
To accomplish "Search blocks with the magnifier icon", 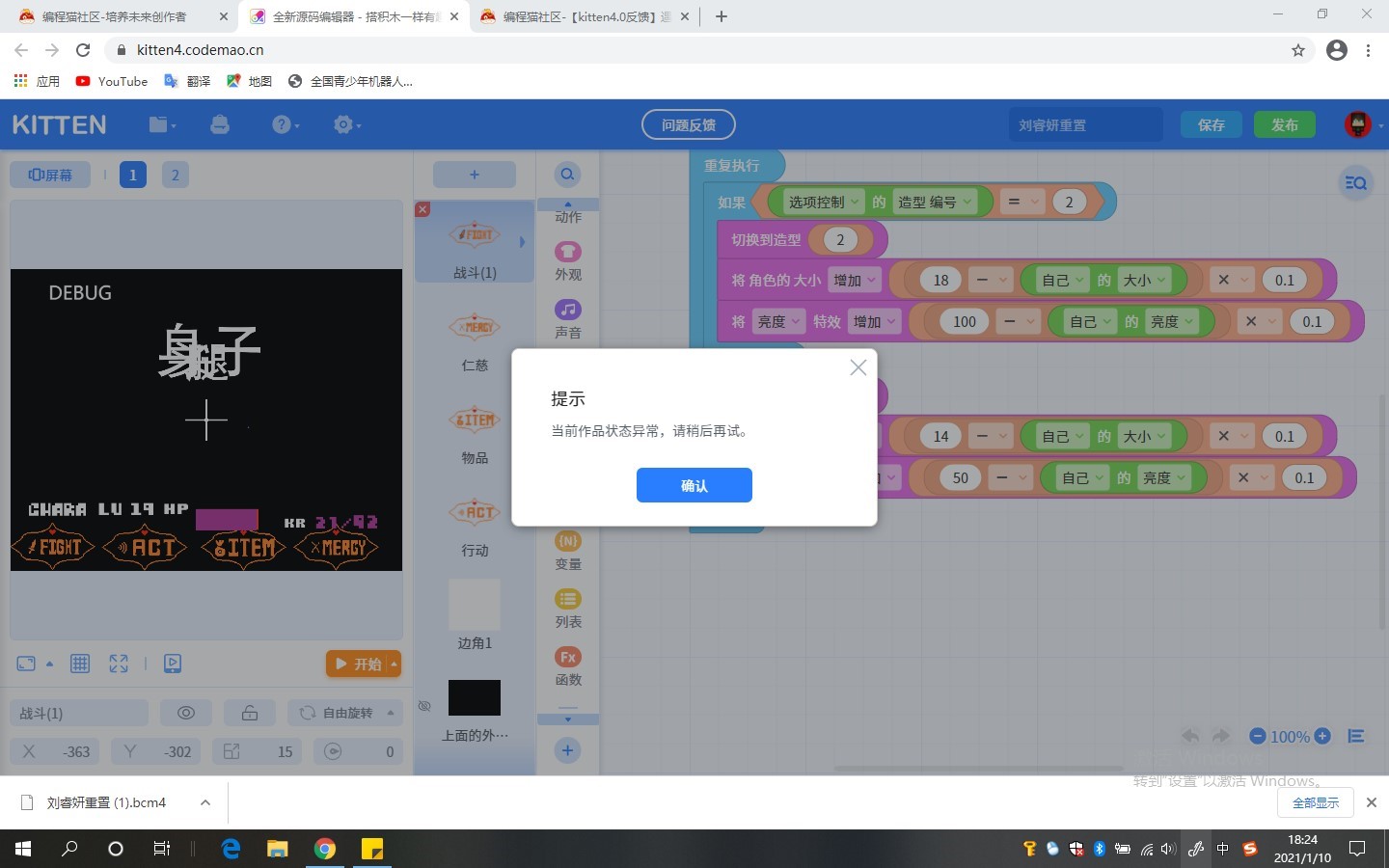I will 567,175.
